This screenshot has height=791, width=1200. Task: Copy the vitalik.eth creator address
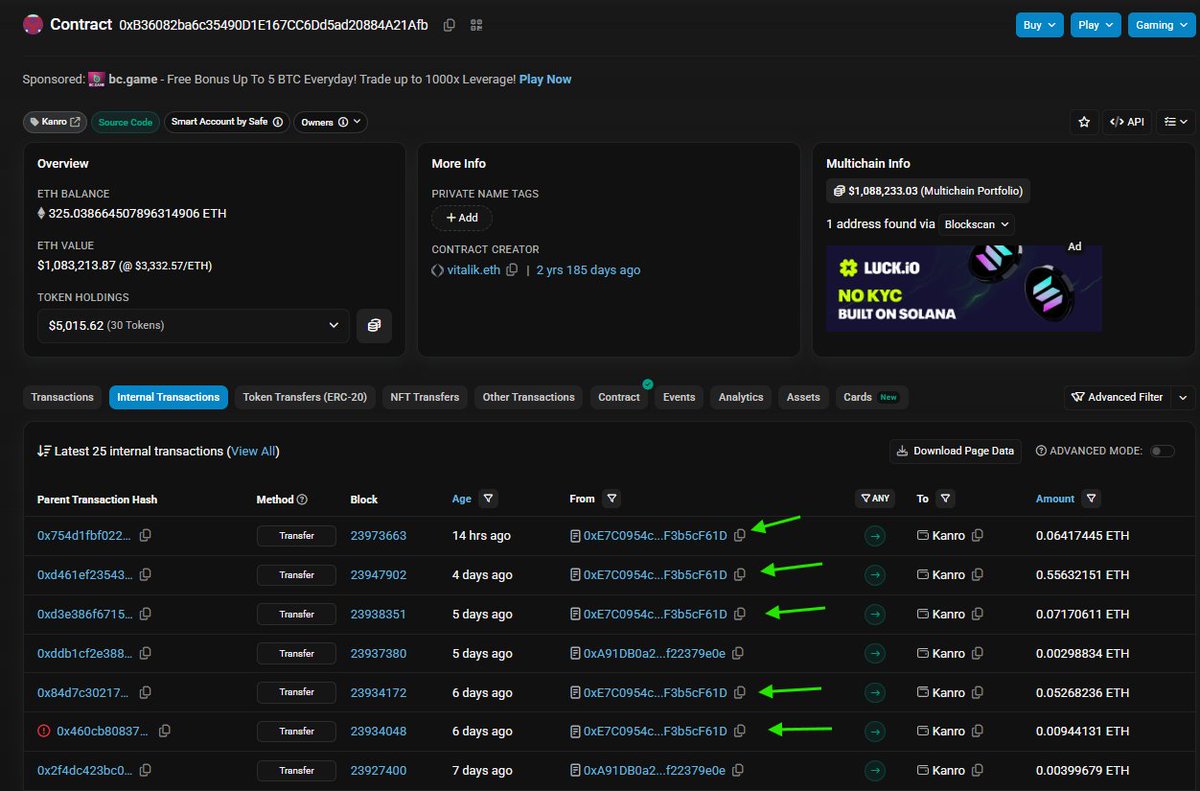tap(512, 270)
